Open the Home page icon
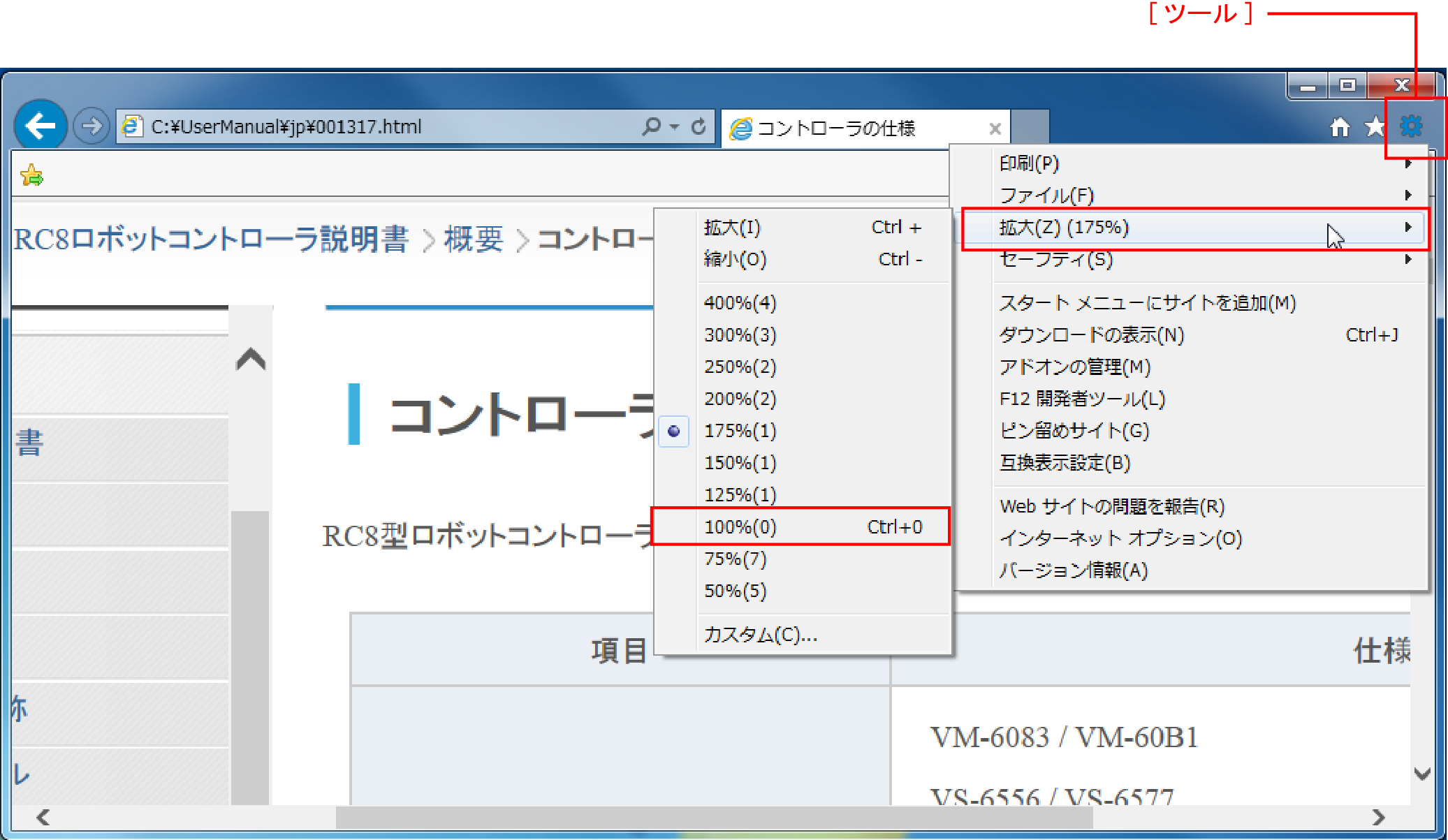 tap(1339, 127)
